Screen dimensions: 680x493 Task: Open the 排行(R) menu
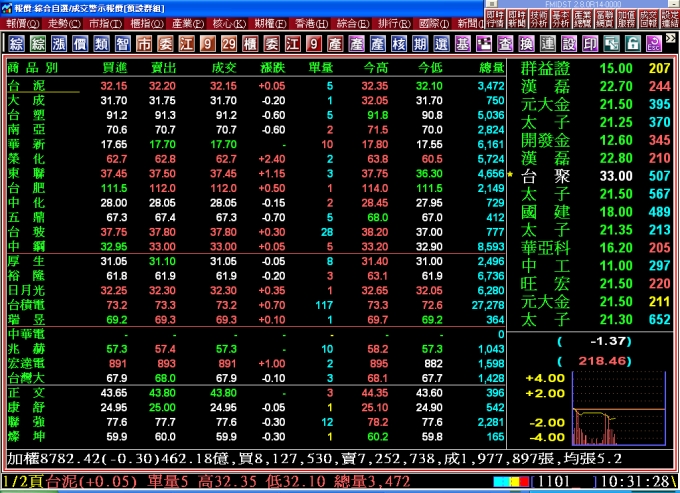pyautogui.click(x=394, y=23)
